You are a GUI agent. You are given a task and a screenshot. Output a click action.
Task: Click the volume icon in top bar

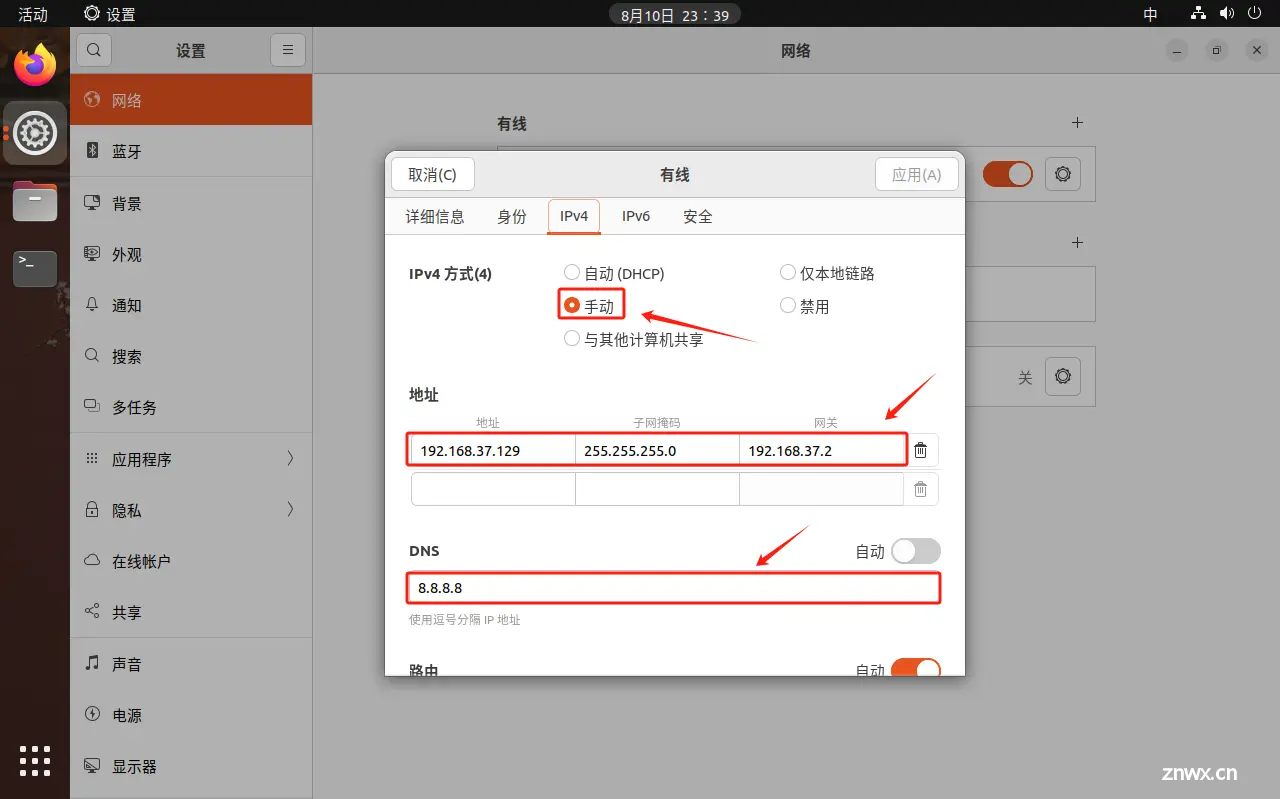pos(1227,14)
